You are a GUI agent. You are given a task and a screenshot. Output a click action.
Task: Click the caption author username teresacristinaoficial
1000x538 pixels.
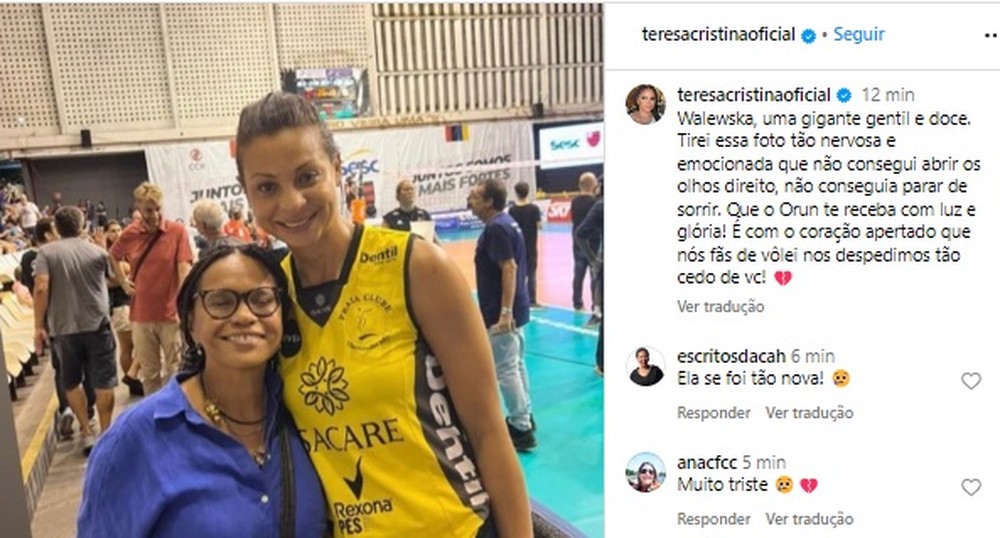pos(754,95)
